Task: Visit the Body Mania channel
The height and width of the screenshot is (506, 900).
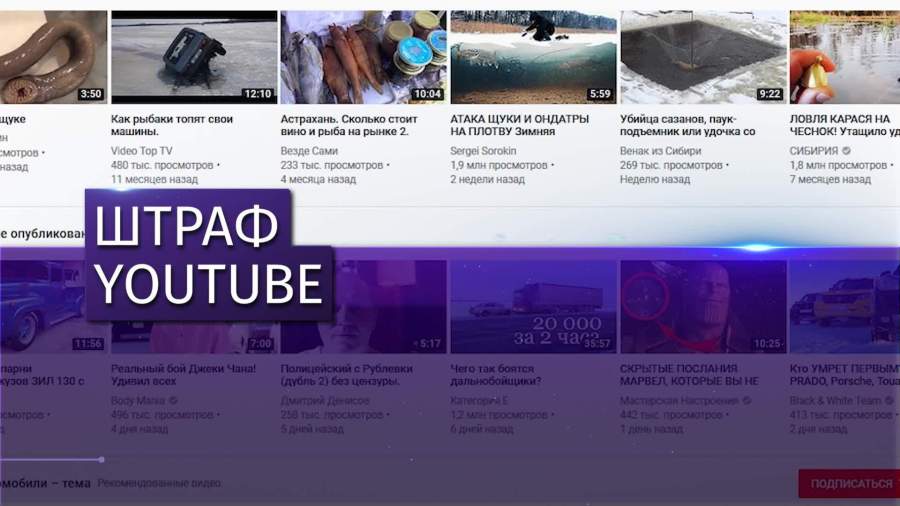Action: [138, 400]
